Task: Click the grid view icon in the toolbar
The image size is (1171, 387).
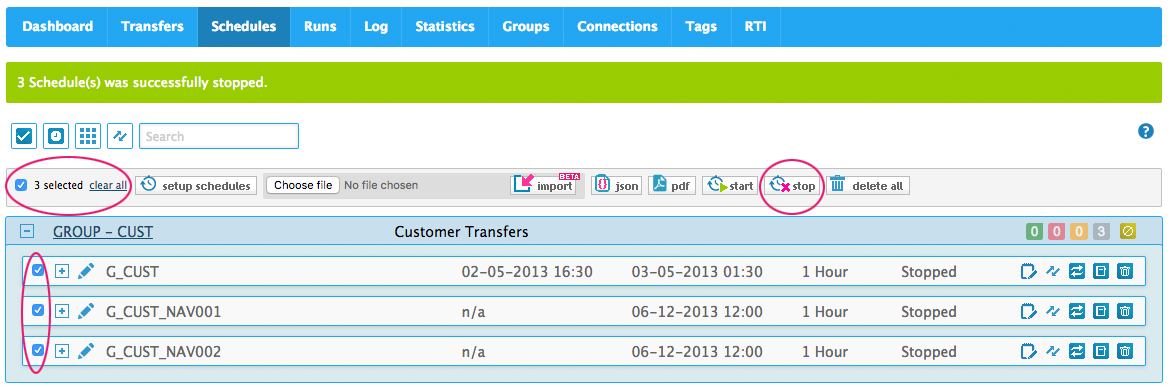Action: click(x=88, y=136)
